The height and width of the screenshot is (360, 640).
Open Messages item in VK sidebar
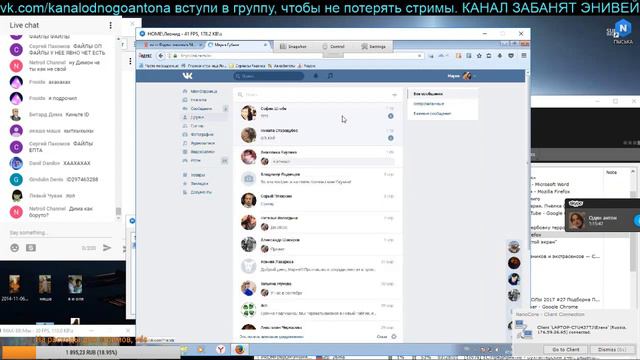(201, 109)
